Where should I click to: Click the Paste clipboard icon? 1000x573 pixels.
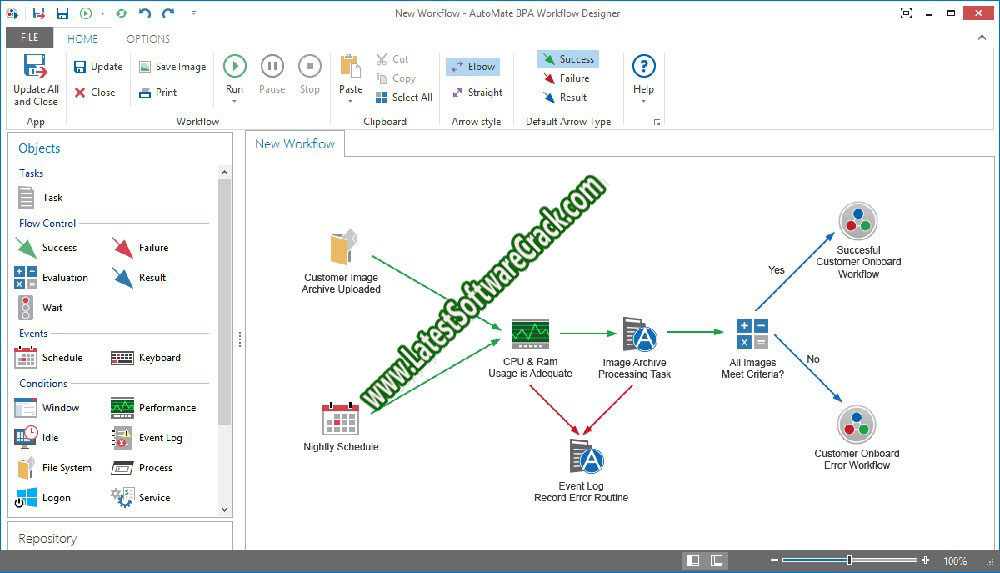350,66
